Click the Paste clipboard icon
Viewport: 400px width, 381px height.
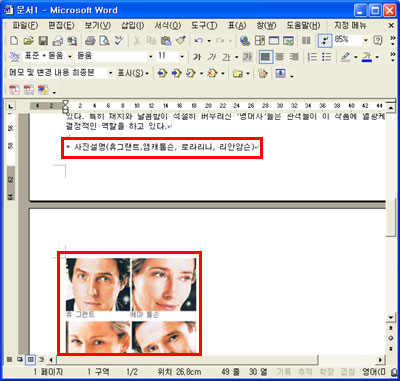click(166, 41)
